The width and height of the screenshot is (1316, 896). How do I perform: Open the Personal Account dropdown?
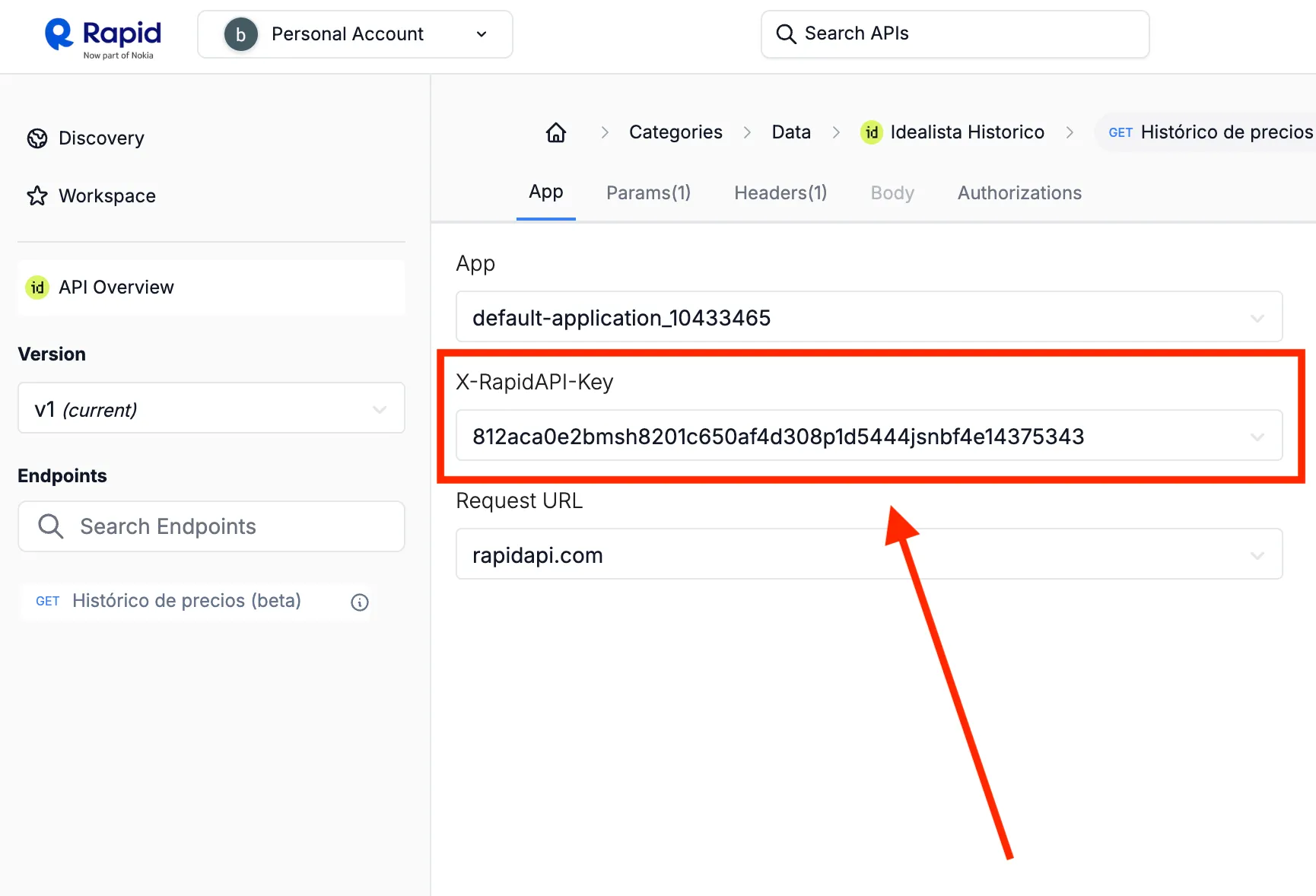click(x=354, y=34)
